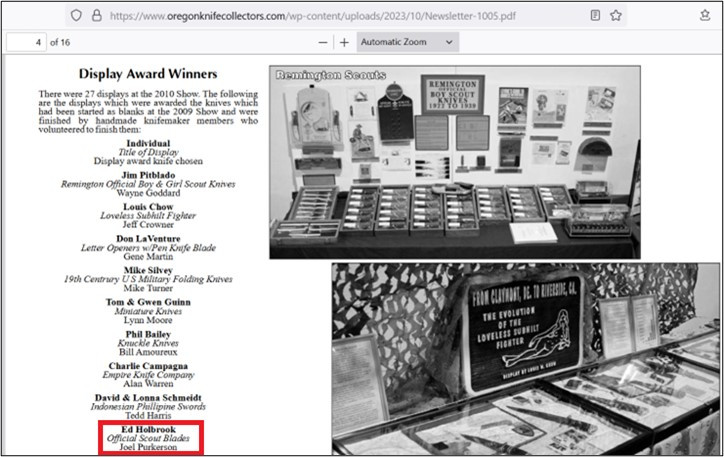
Task: Click the name Don LaVenture
Action: [x=148, y=239]
